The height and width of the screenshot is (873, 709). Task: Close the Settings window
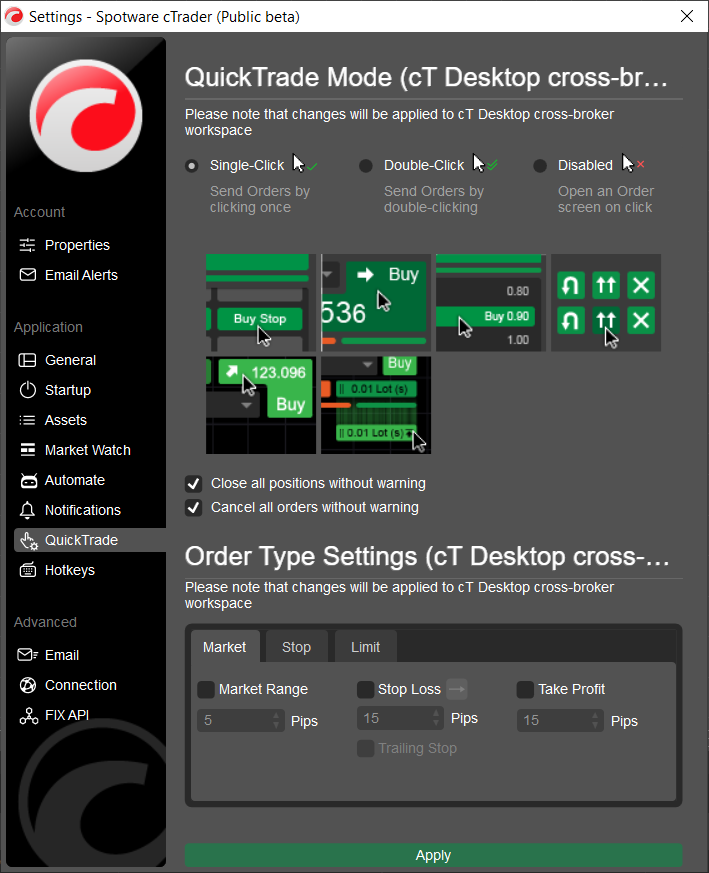point(687,16)
